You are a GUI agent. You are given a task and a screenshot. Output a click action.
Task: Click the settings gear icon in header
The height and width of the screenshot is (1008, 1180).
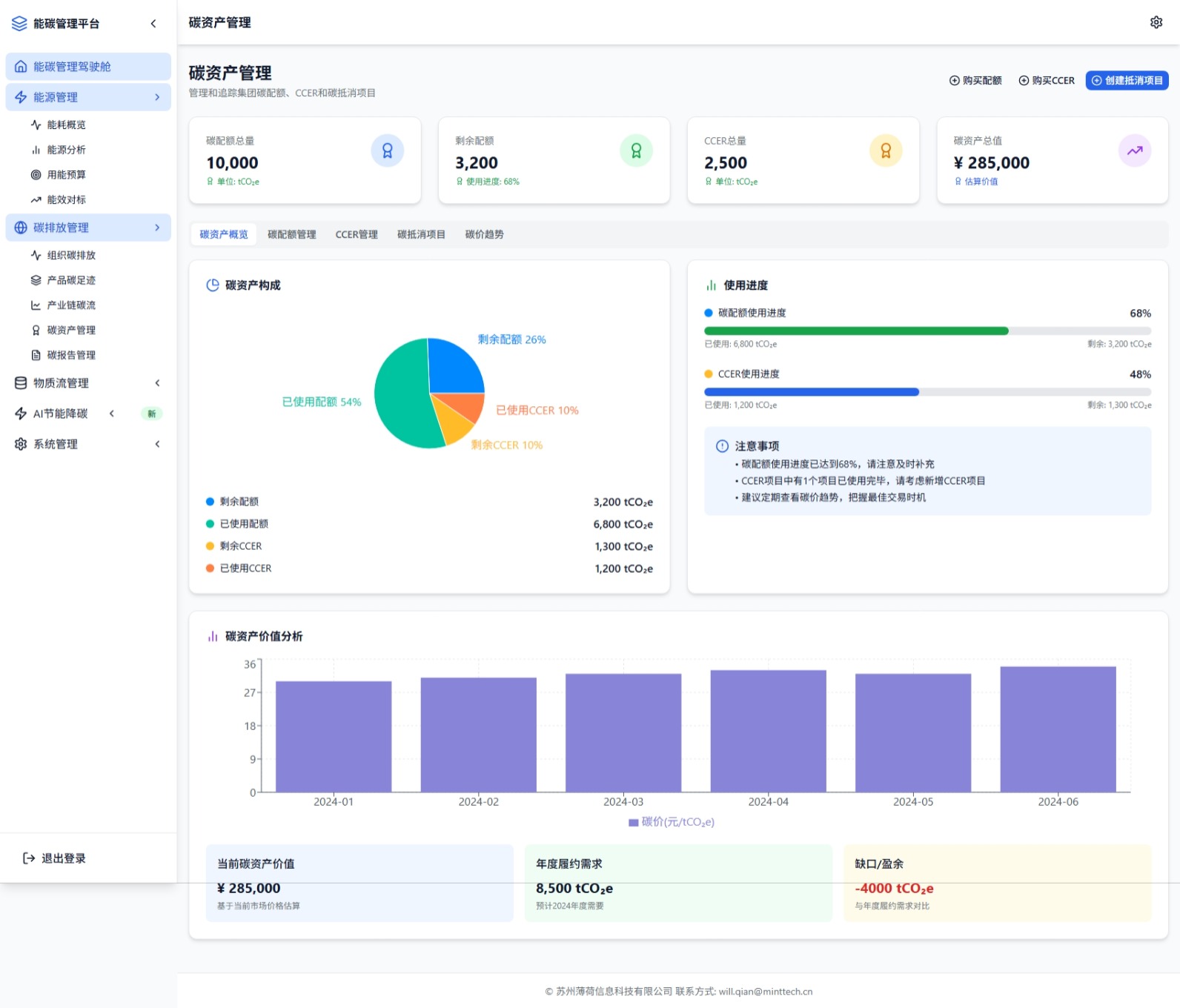point(1156,22)
